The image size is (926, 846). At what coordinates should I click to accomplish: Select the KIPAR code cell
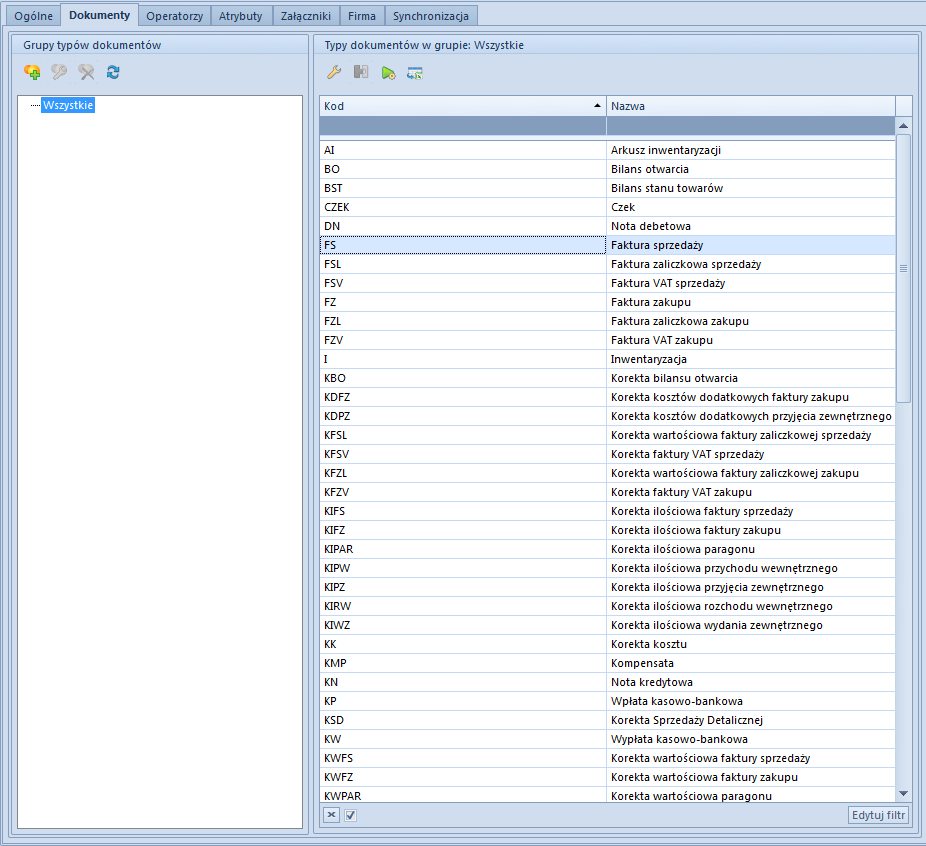coord(462,549)
